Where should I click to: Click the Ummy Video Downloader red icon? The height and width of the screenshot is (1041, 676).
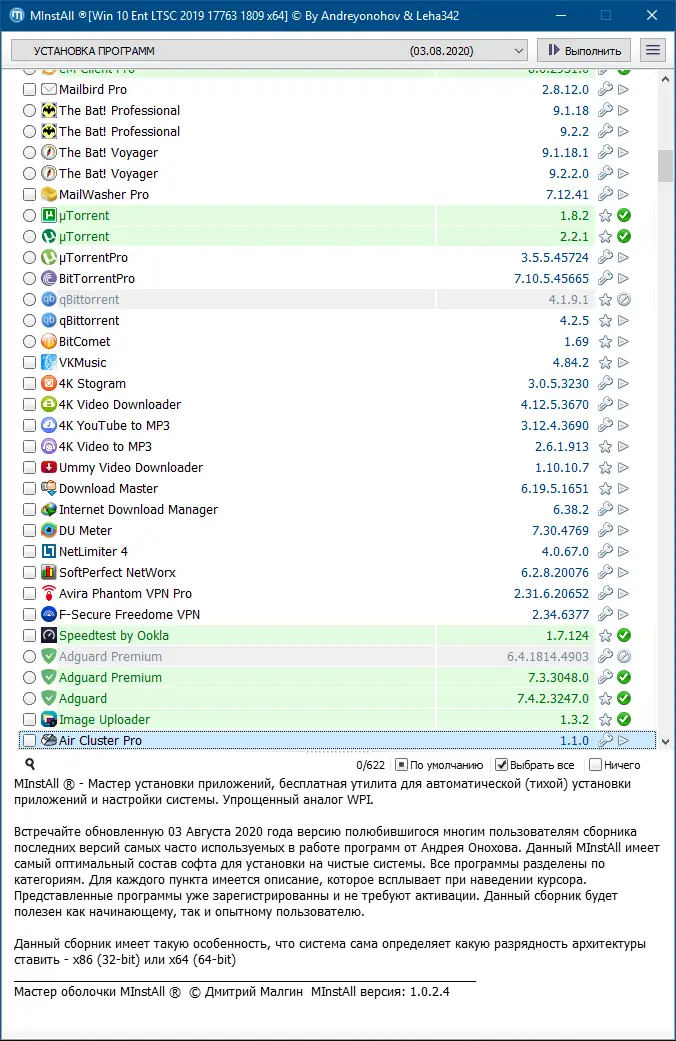[x=48, y=467]
